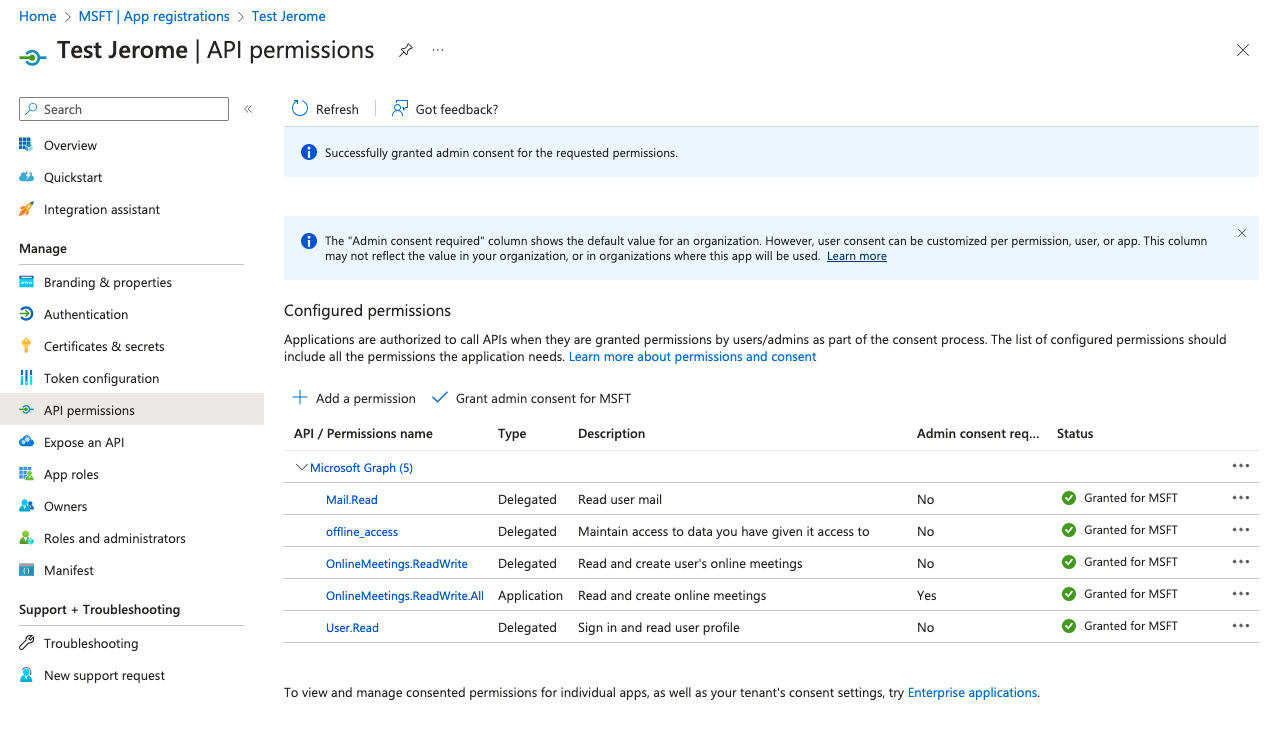Click the Got feedback icon
This screenshot has width=1273, height=738.
[400, 109]
